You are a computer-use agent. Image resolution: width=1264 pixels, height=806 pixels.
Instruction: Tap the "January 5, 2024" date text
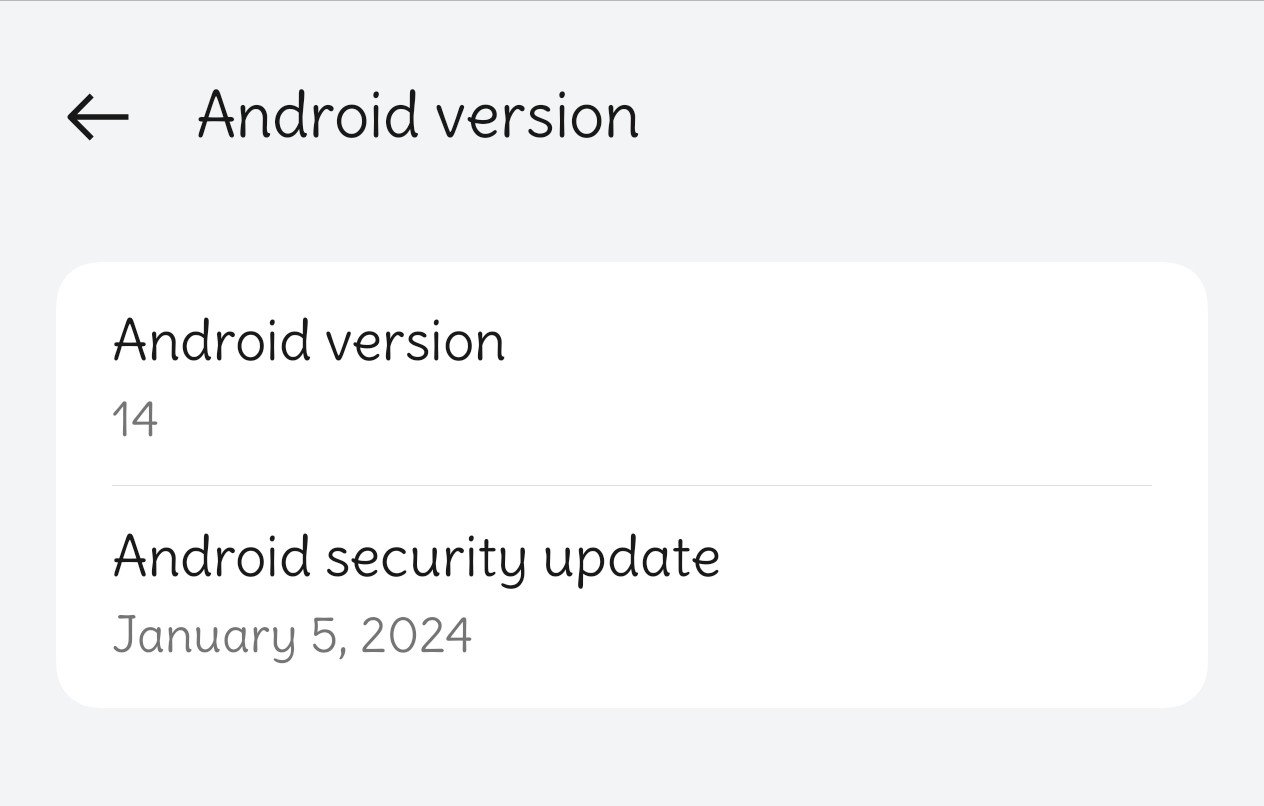pyautogui.click(x=291, y=636)
